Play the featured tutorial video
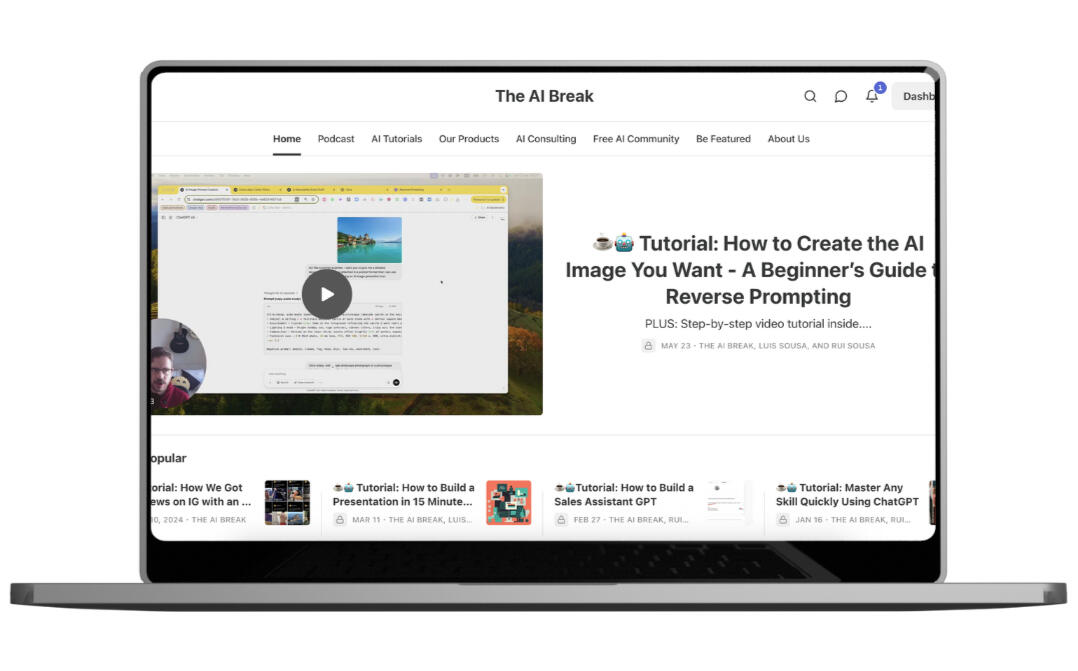This screenshot has width=1078, height=671. click(x=326, y=294)
